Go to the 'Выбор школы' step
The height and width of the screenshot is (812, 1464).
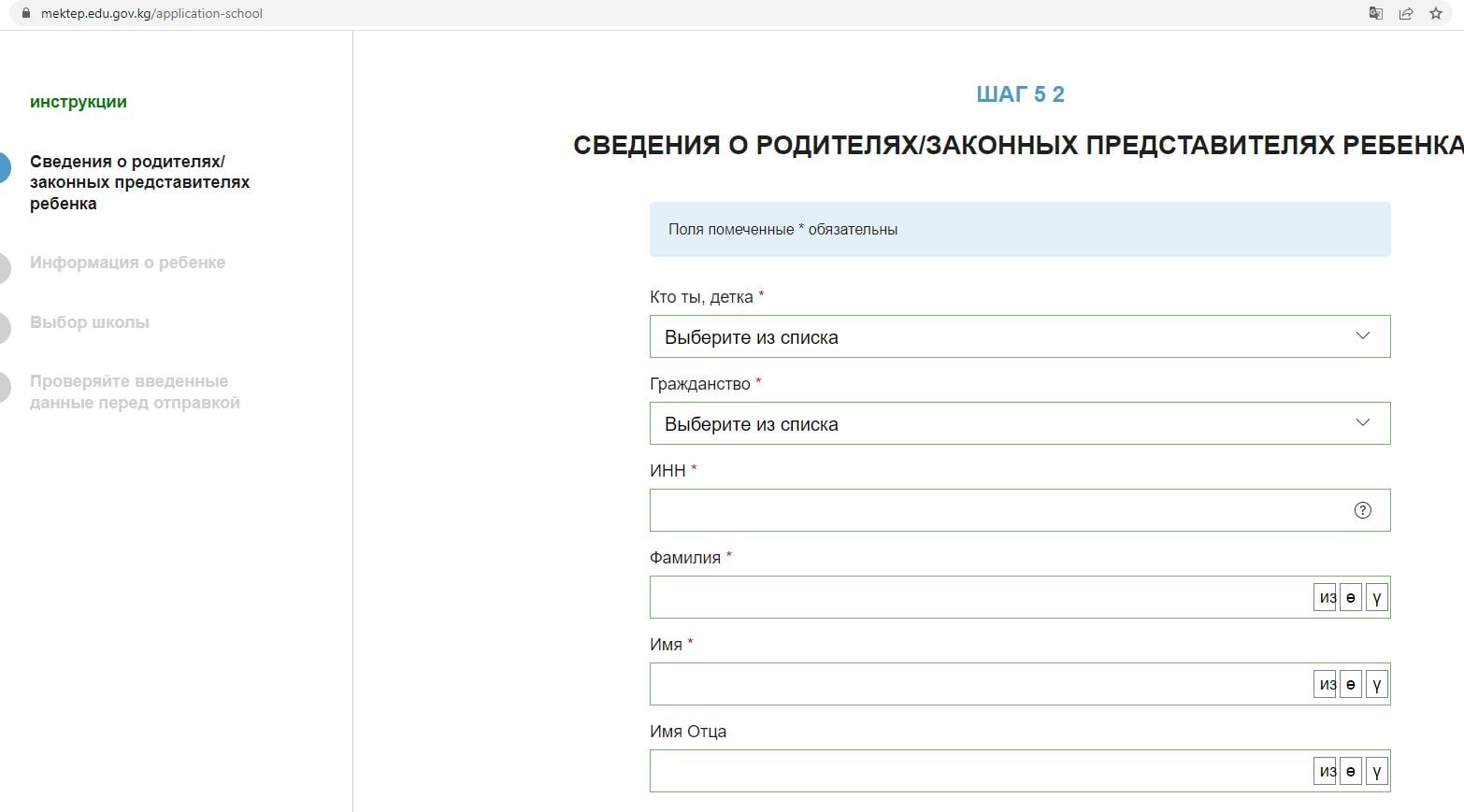click(90, 322)
